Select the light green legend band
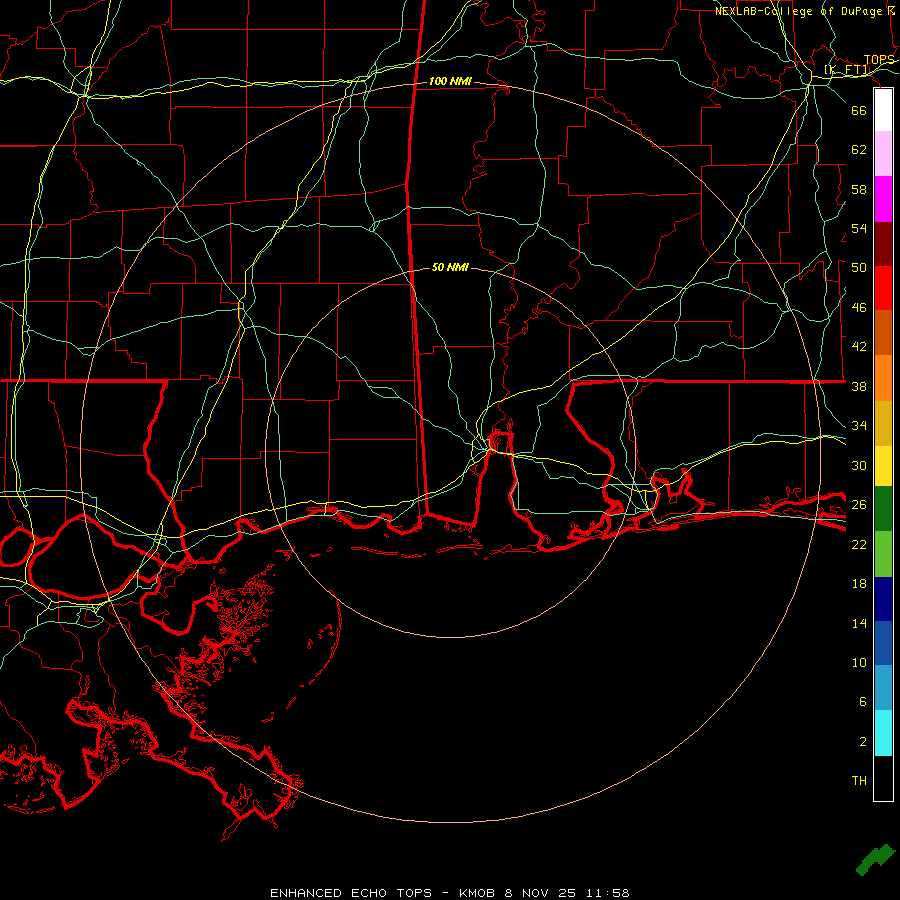The height and width of the screenshot is (900, 900). coord(883,554)
